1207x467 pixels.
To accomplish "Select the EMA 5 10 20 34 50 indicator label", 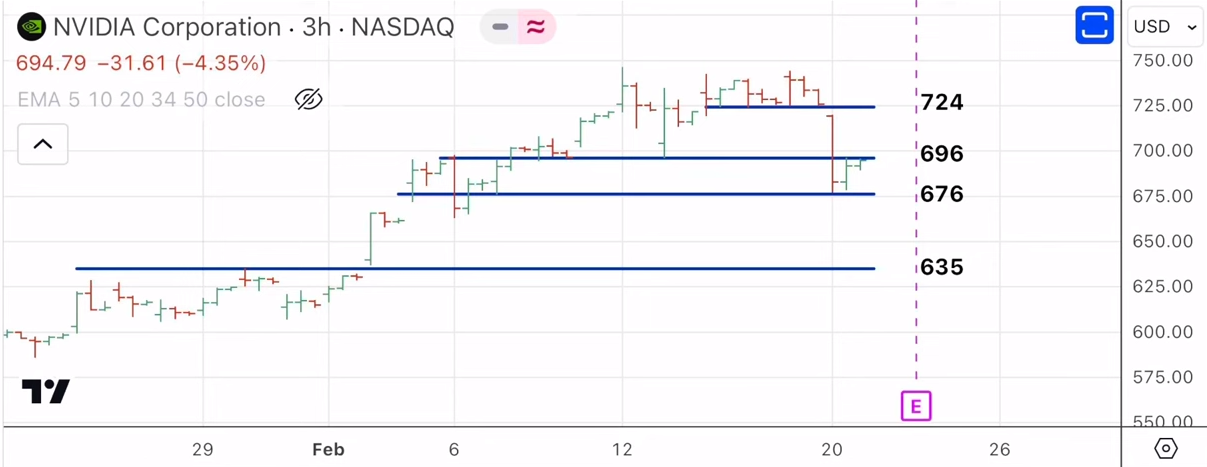I will pos(141,100).
